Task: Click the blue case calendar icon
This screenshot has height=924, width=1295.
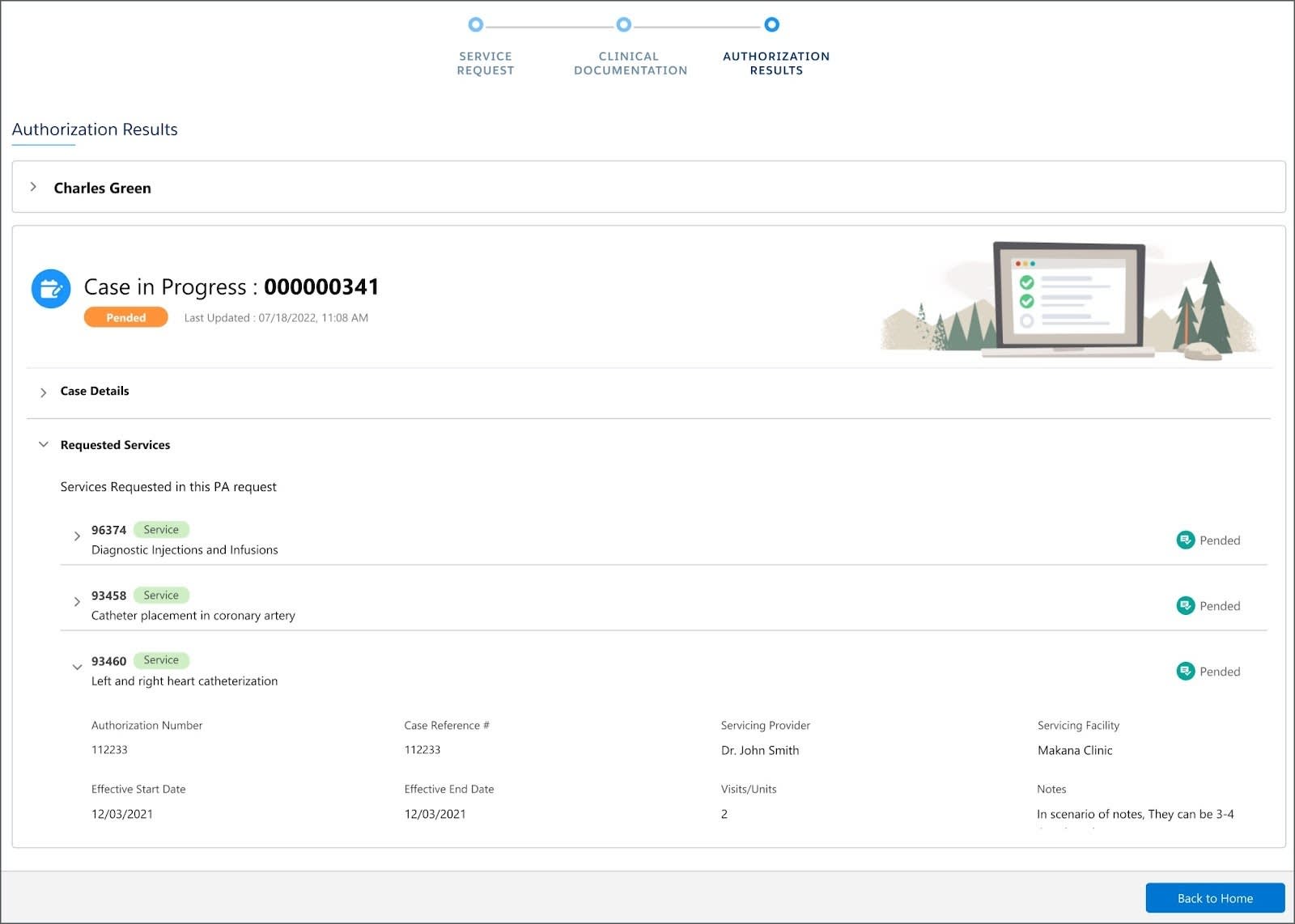Action: coord(51,288)
